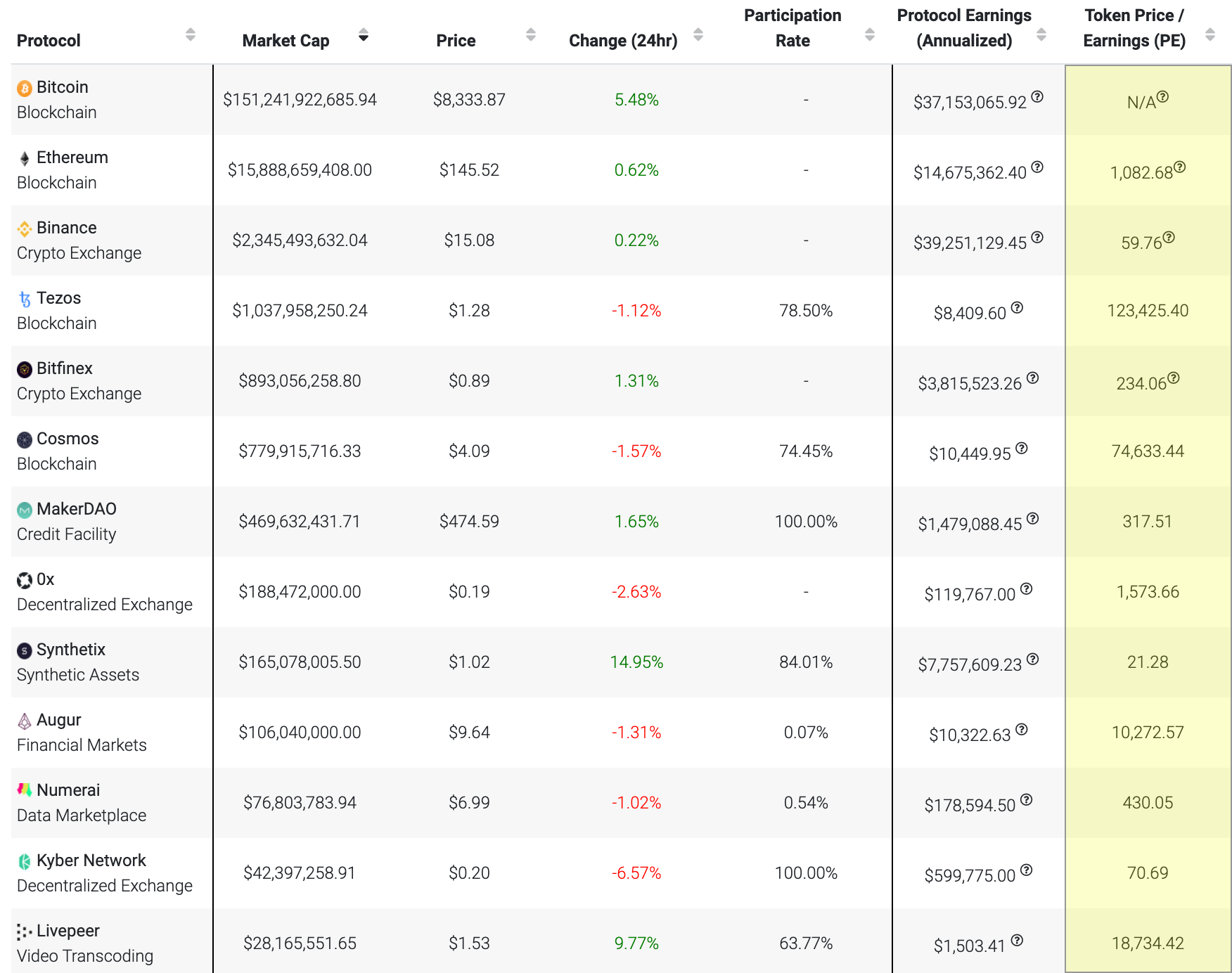Viewport: 1232px width, 973px height.
Task: Open the Augur protocol link
Action: [59, 720]
